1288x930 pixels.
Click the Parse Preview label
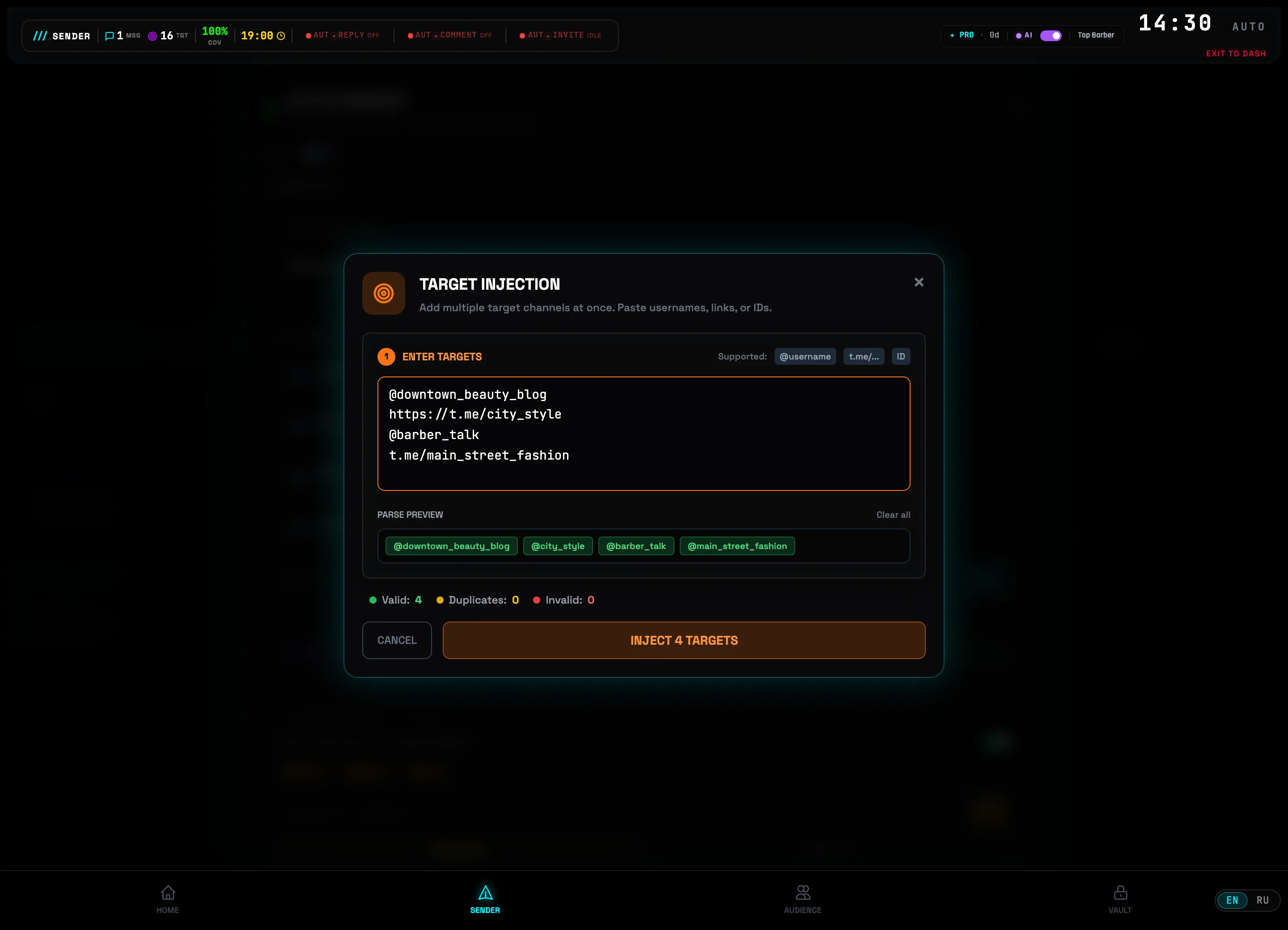(x=410, y=514)
